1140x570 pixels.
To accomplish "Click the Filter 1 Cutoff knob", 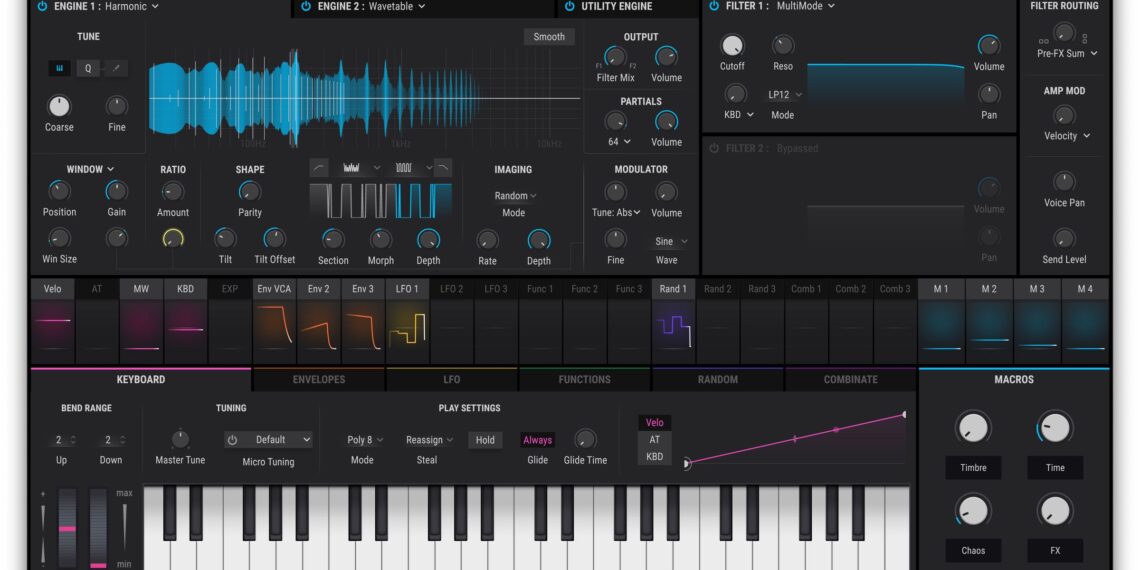I will (x=732, y=46).
